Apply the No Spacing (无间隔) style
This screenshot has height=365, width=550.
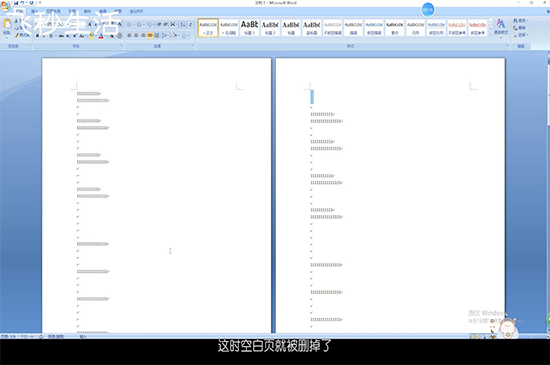229,28
